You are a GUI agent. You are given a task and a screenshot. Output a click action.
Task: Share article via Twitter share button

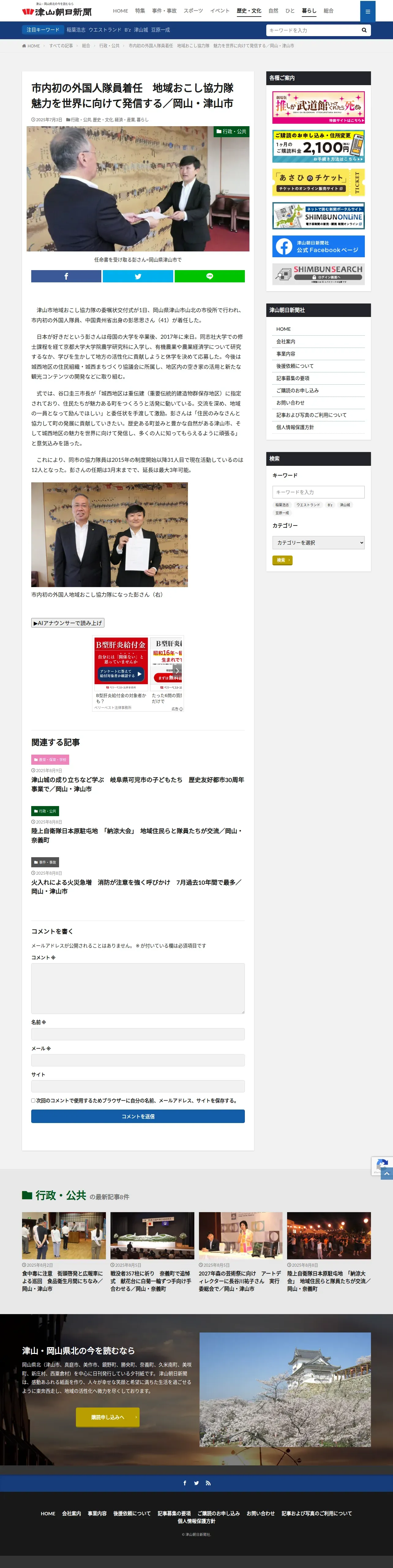(x=138, y=276)
